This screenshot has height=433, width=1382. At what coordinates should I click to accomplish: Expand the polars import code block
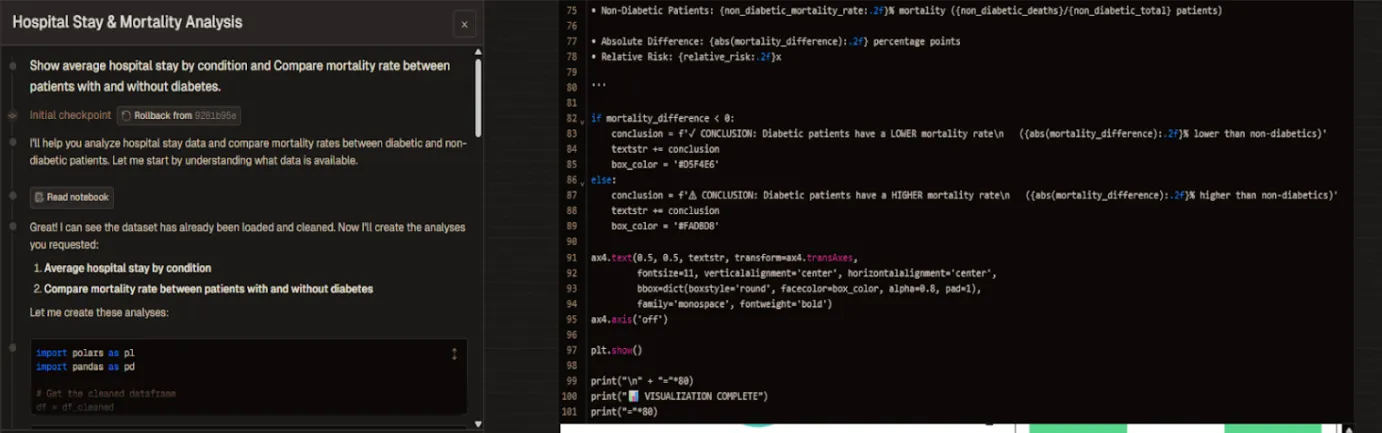[454, 354]
